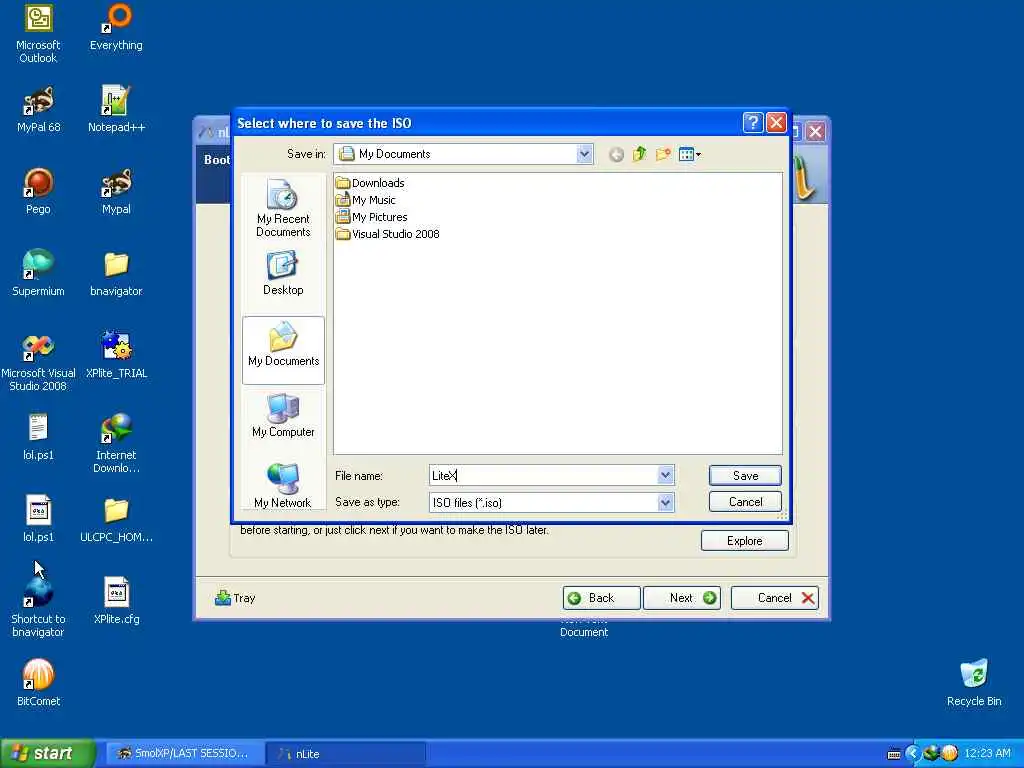1024x768 pixels.
Task: Expand the Save as type dropdown
Action: pos(665,502)
